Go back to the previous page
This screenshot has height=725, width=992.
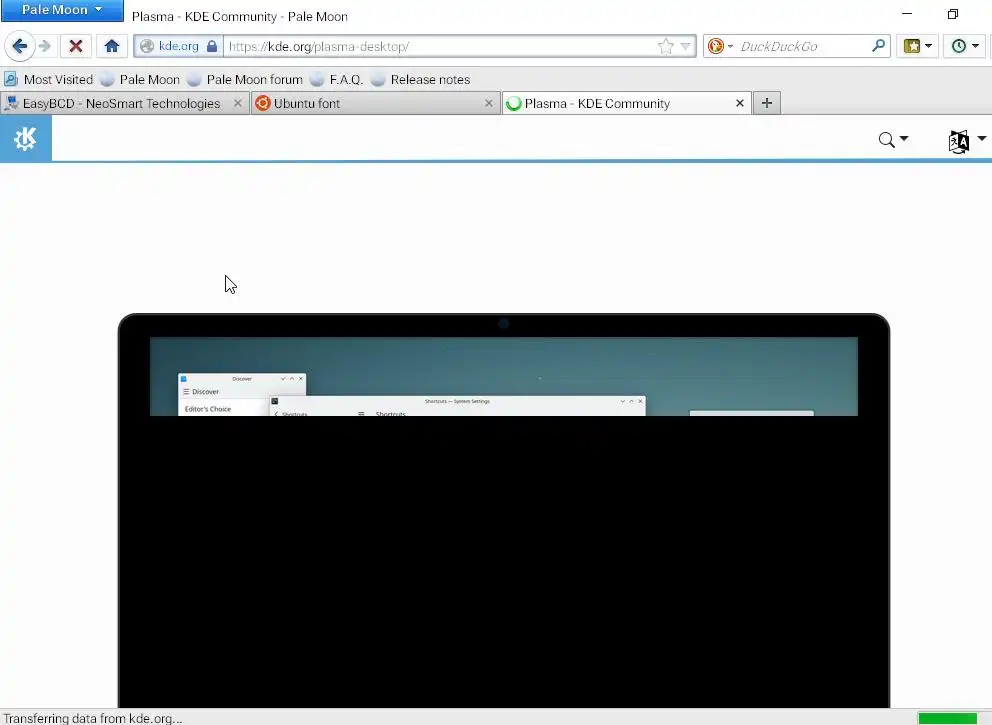coord(20,46)
